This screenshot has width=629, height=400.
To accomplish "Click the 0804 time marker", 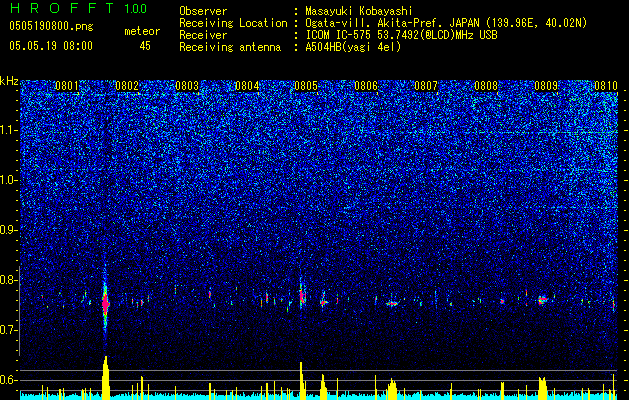I will coord(247,86).
